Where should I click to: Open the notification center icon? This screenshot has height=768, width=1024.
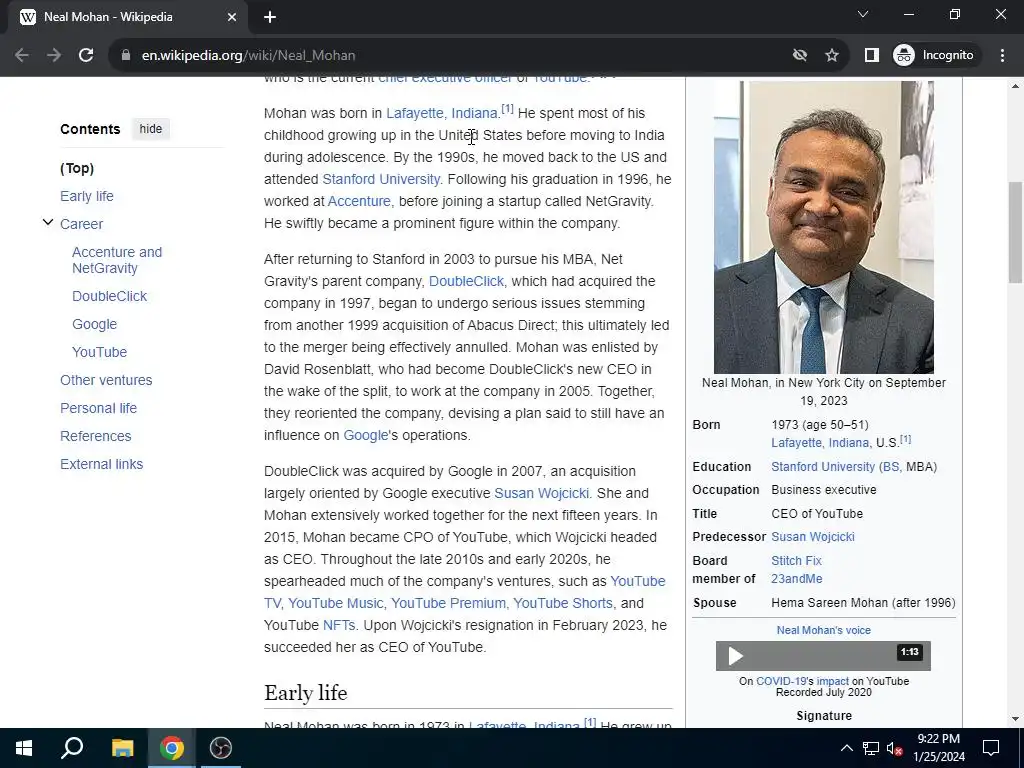point(991,748)
